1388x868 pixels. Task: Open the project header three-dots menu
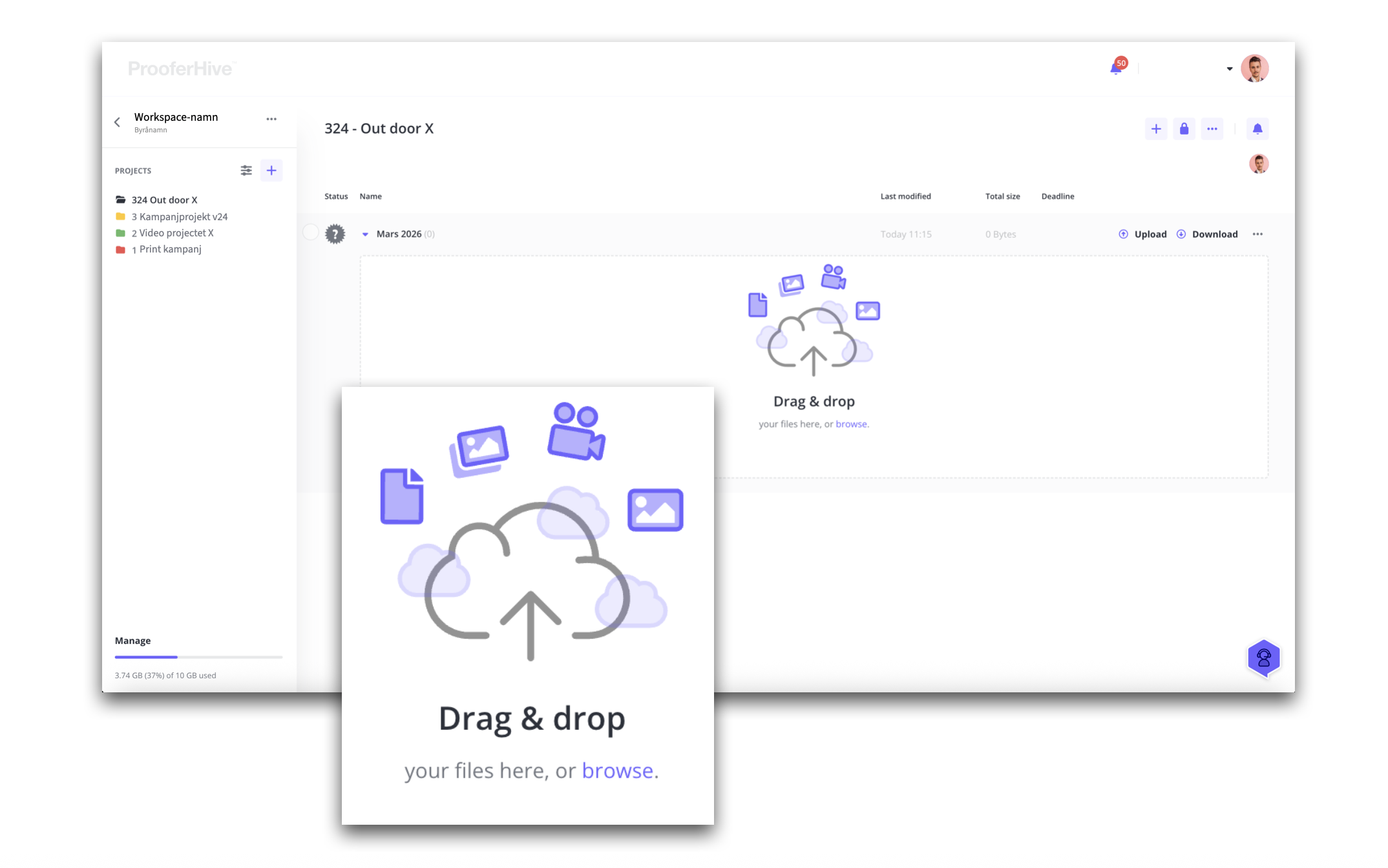click(1212, 129)
